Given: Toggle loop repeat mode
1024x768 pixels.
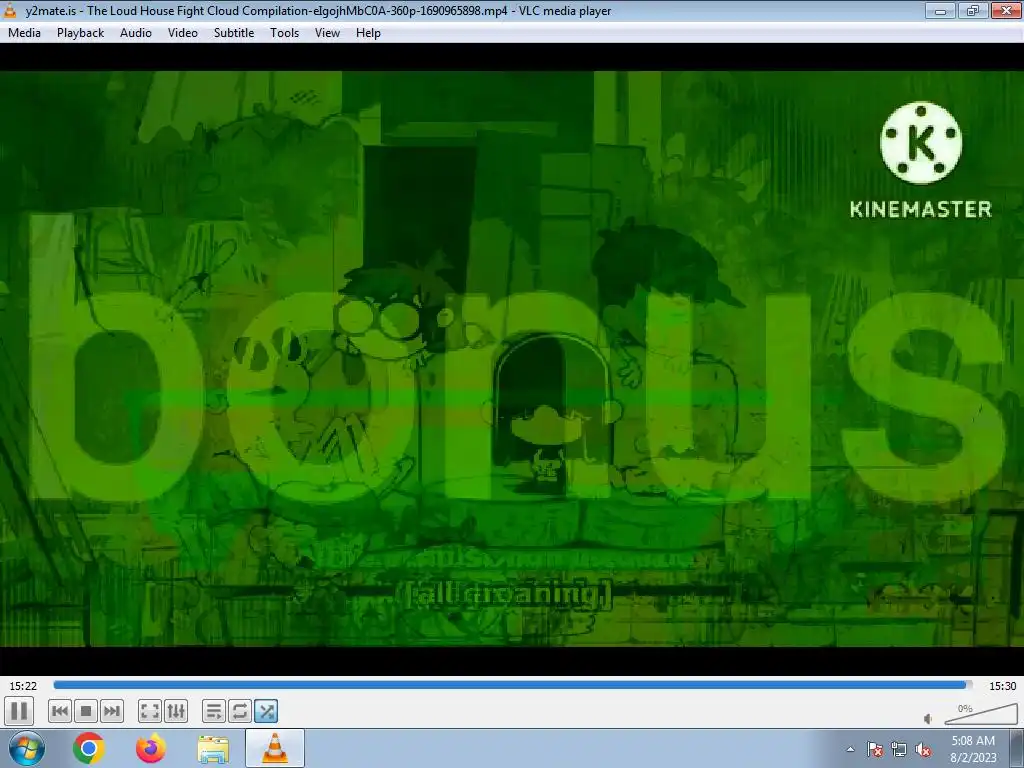Looking at the screenshot, I should (240, 711).
